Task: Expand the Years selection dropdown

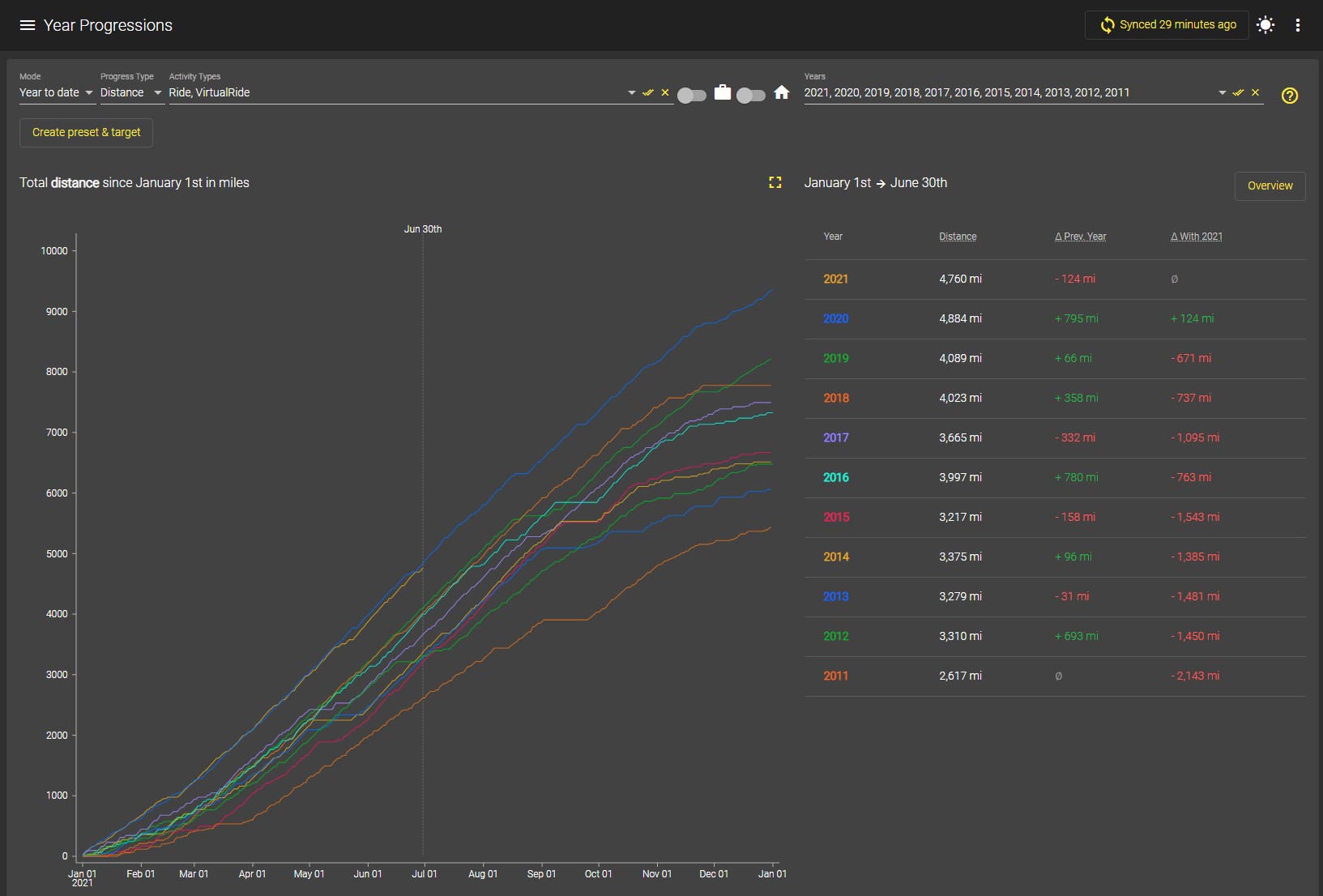Action: point(1223,92)
